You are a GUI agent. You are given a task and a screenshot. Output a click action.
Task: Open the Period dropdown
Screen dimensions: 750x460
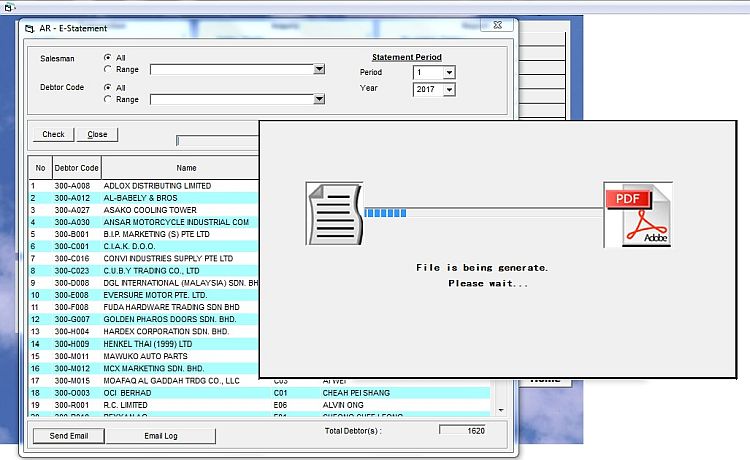(448, 73)
